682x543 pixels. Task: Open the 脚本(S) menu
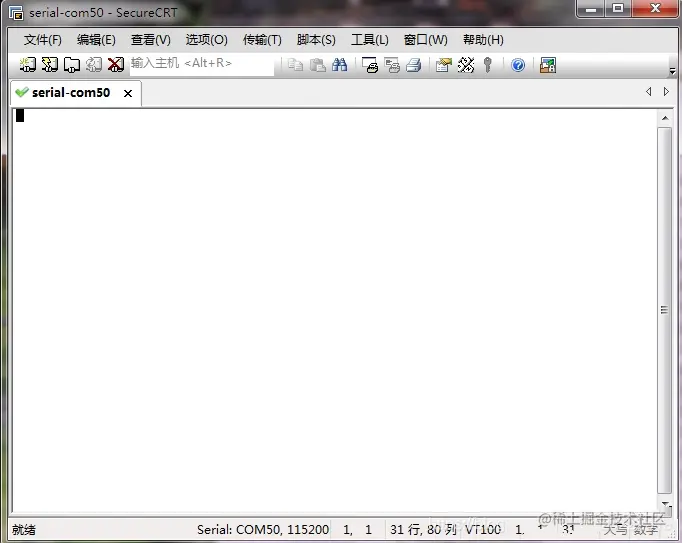point(316,40)
